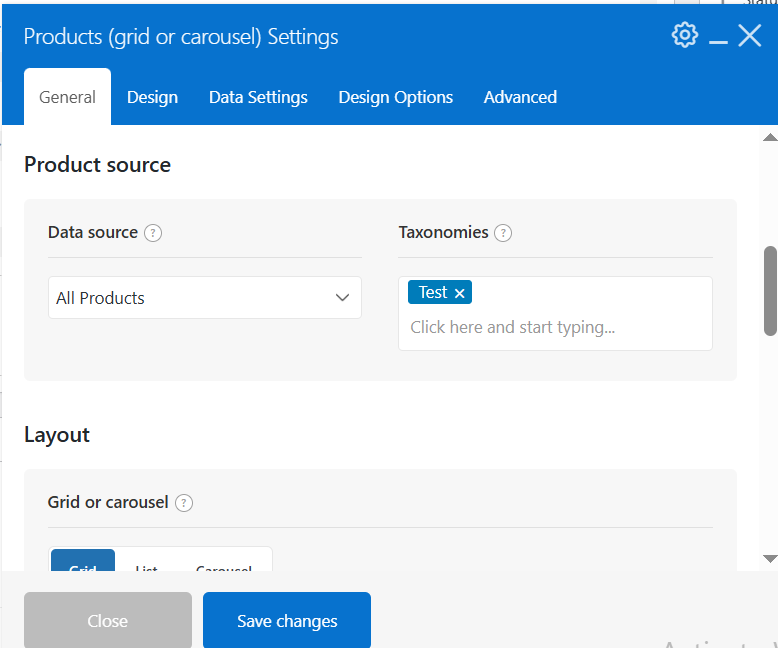Click in the taxonomies typing field
Image resolution: width=778 pixels, height=648 pixels.
point(555,327)
